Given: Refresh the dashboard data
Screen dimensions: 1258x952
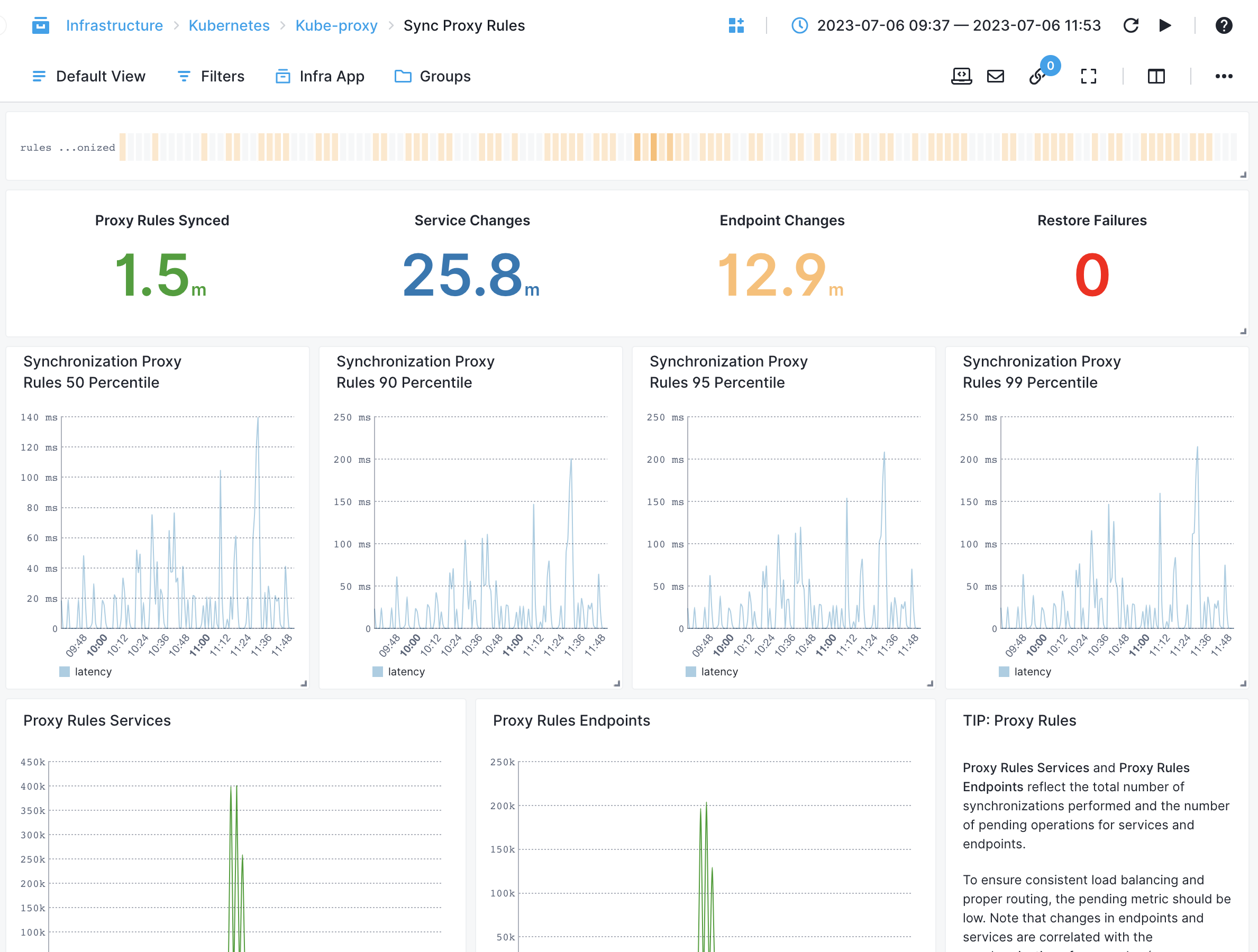Looking at the screenshot, I should click(1131, 25).
